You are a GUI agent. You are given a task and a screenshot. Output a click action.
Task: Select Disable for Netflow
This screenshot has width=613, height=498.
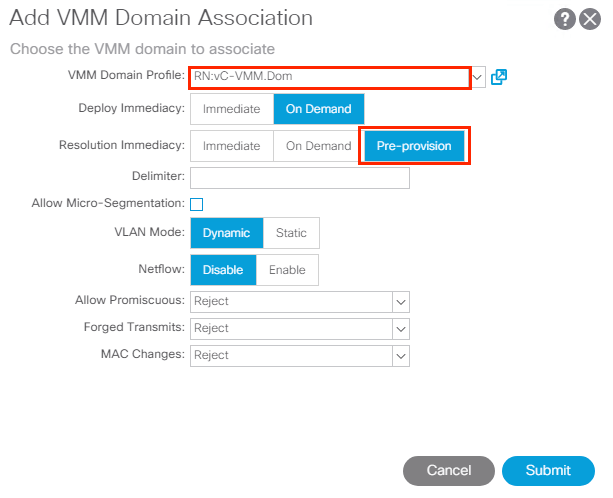[x=223, y=270]
